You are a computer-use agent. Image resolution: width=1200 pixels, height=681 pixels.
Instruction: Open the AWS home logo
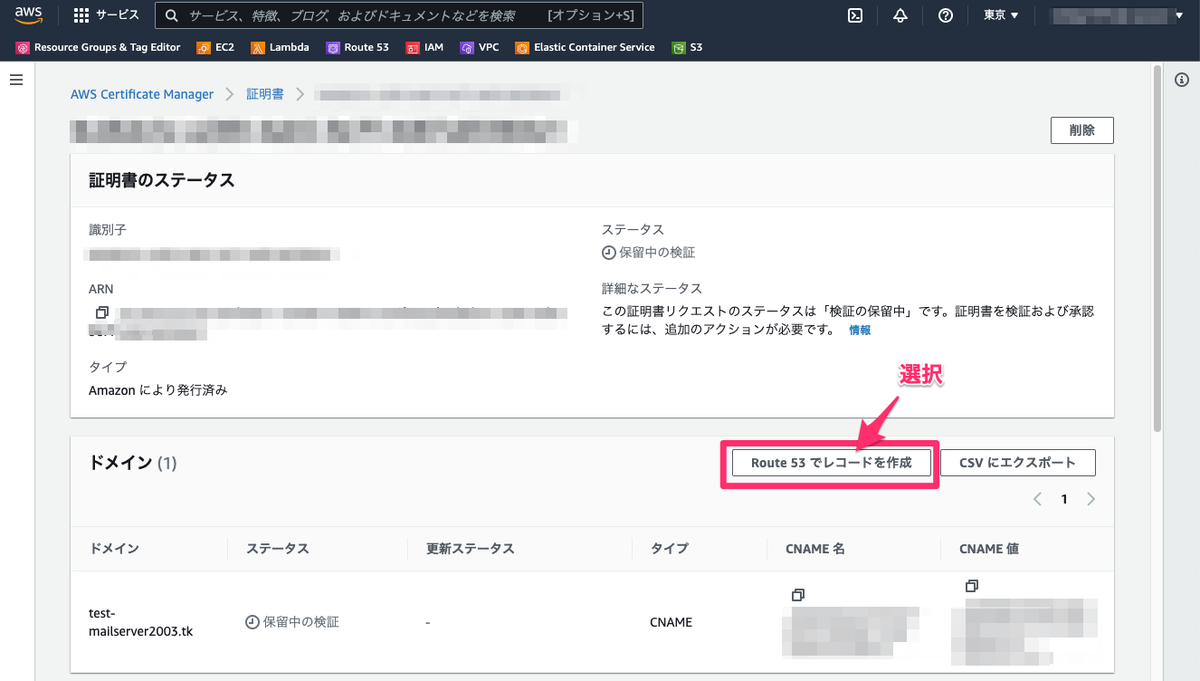(28, 15)
